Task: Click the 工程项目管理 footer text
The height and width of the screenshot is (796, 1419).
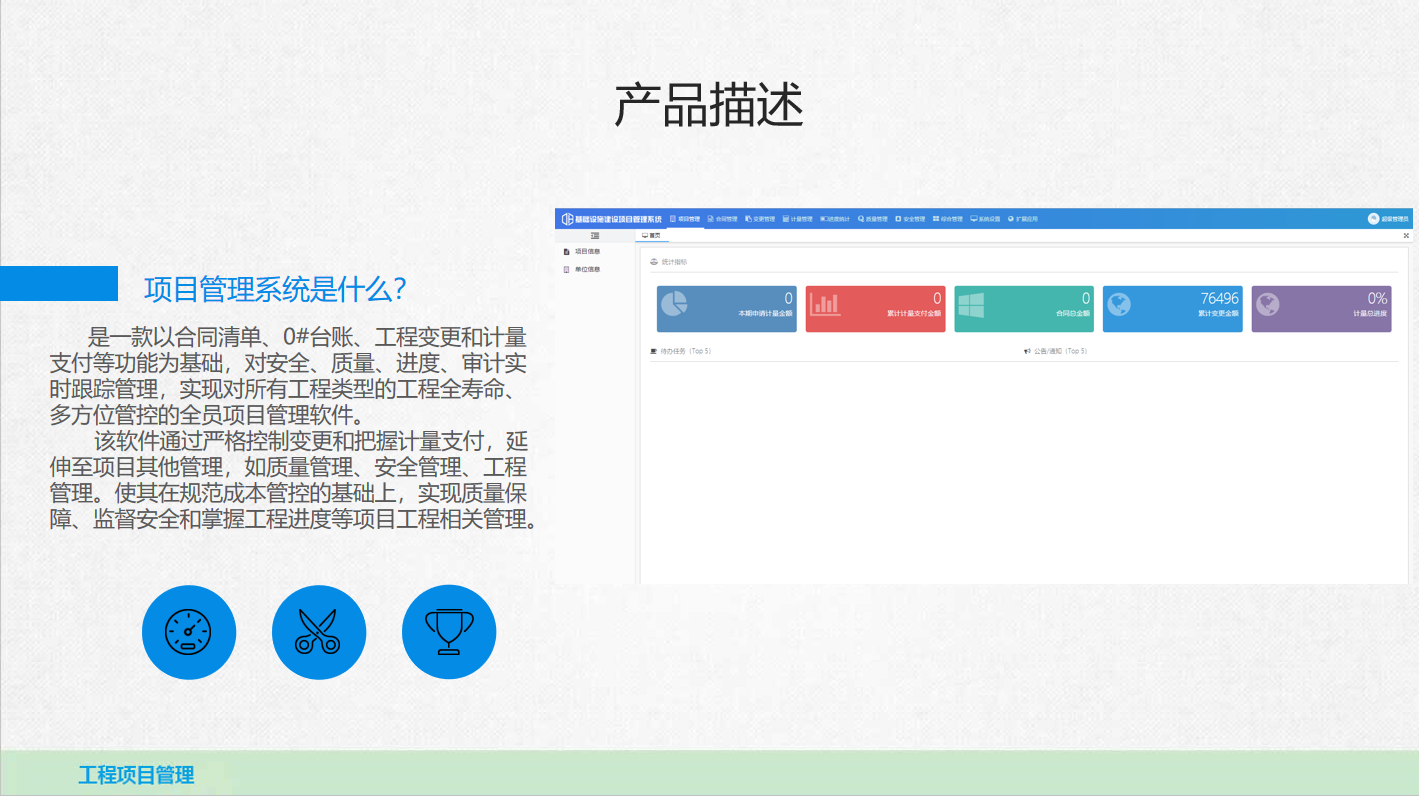Action: tap(136, 775)
